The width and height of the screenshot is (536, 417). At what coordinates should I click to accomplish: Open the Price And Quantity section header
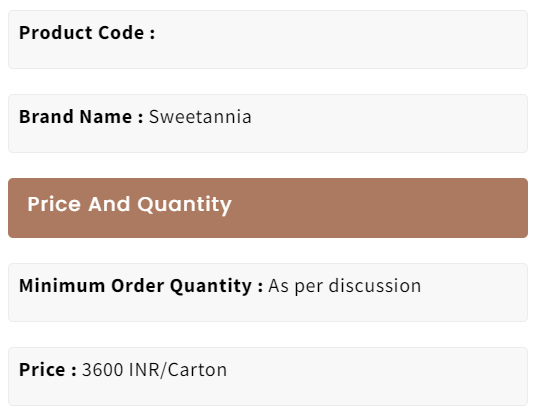(x=130, y=204)
